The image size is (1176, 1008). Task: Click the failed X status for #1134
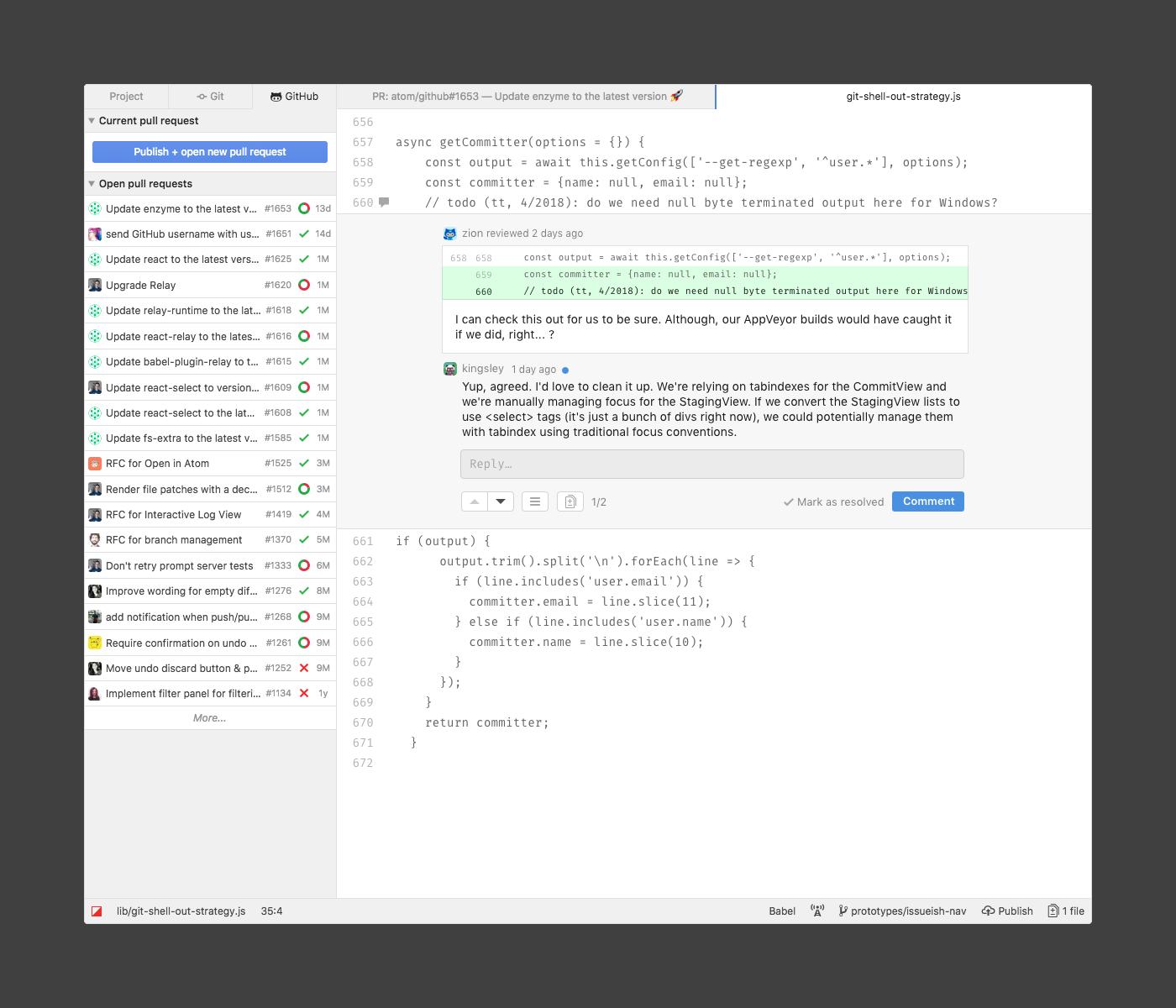click(304, 693)
